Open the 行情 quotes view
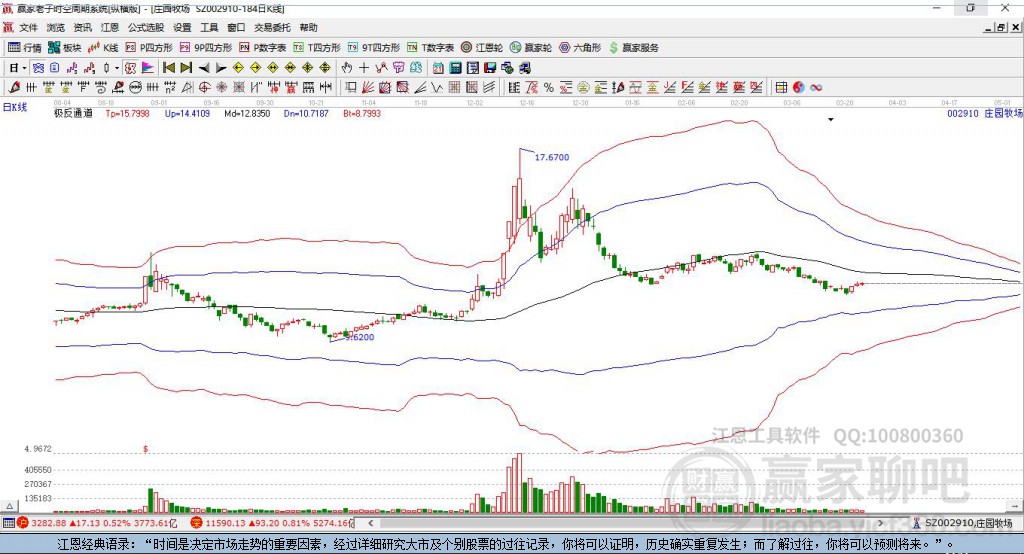Image resolution: width=1024 pixels, height=554 pixels. coord(25,48)
